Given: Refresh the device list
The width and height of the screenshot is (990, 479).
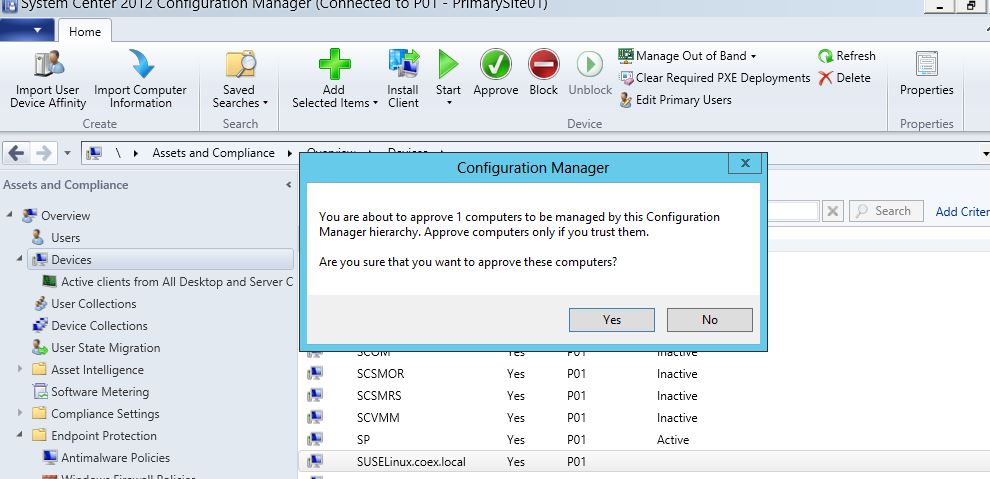Looking at the screenshot, I should (x=846, y=56).
